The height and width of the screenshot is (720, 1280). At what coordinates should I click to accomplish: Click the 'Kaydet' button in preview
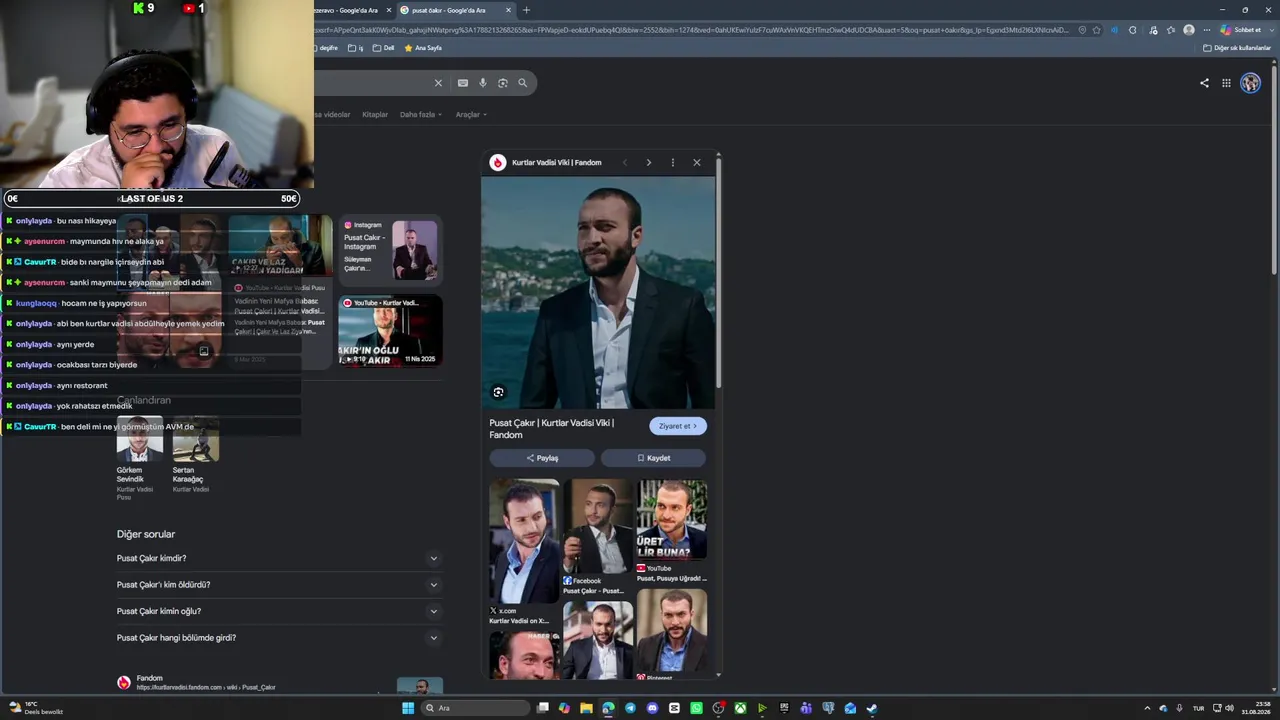pyautogui.click(x=654, y=458)
